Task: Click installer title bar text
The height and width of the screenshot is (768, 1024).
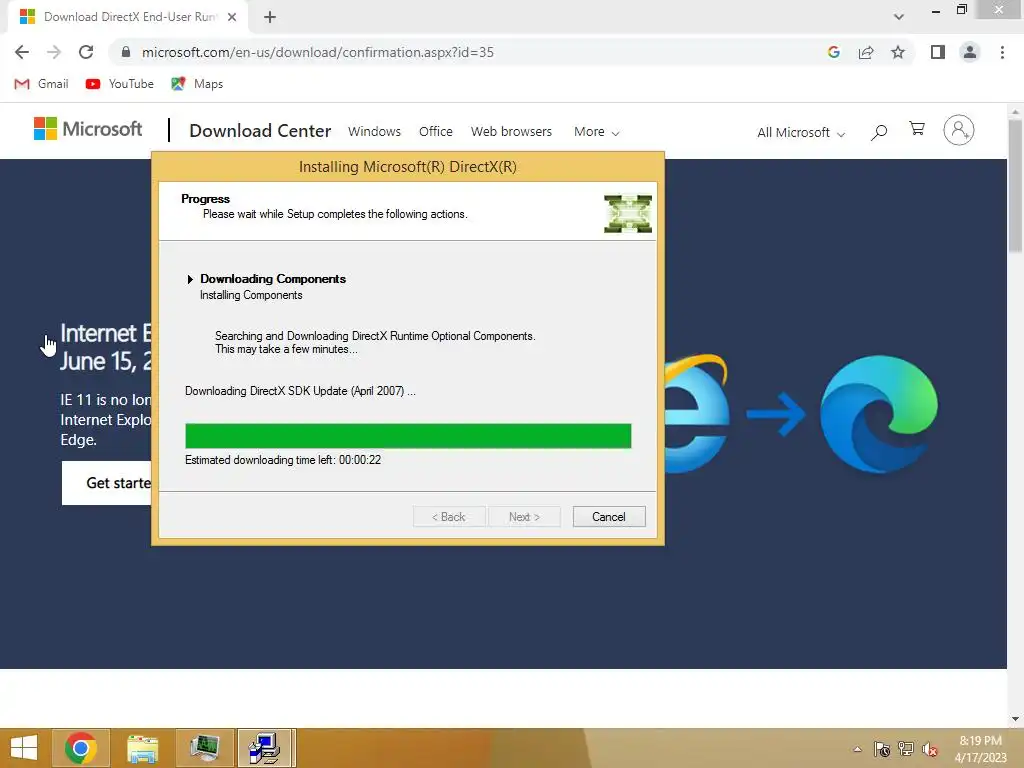Action: point(408,167)
